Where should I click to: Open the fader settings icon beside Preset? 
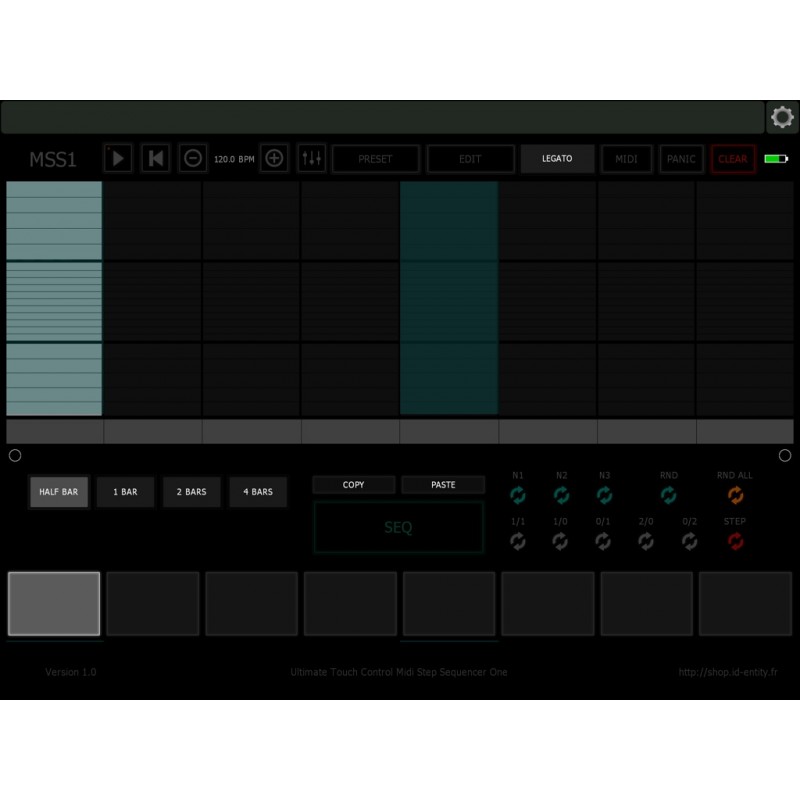click(x=311, y=158)
